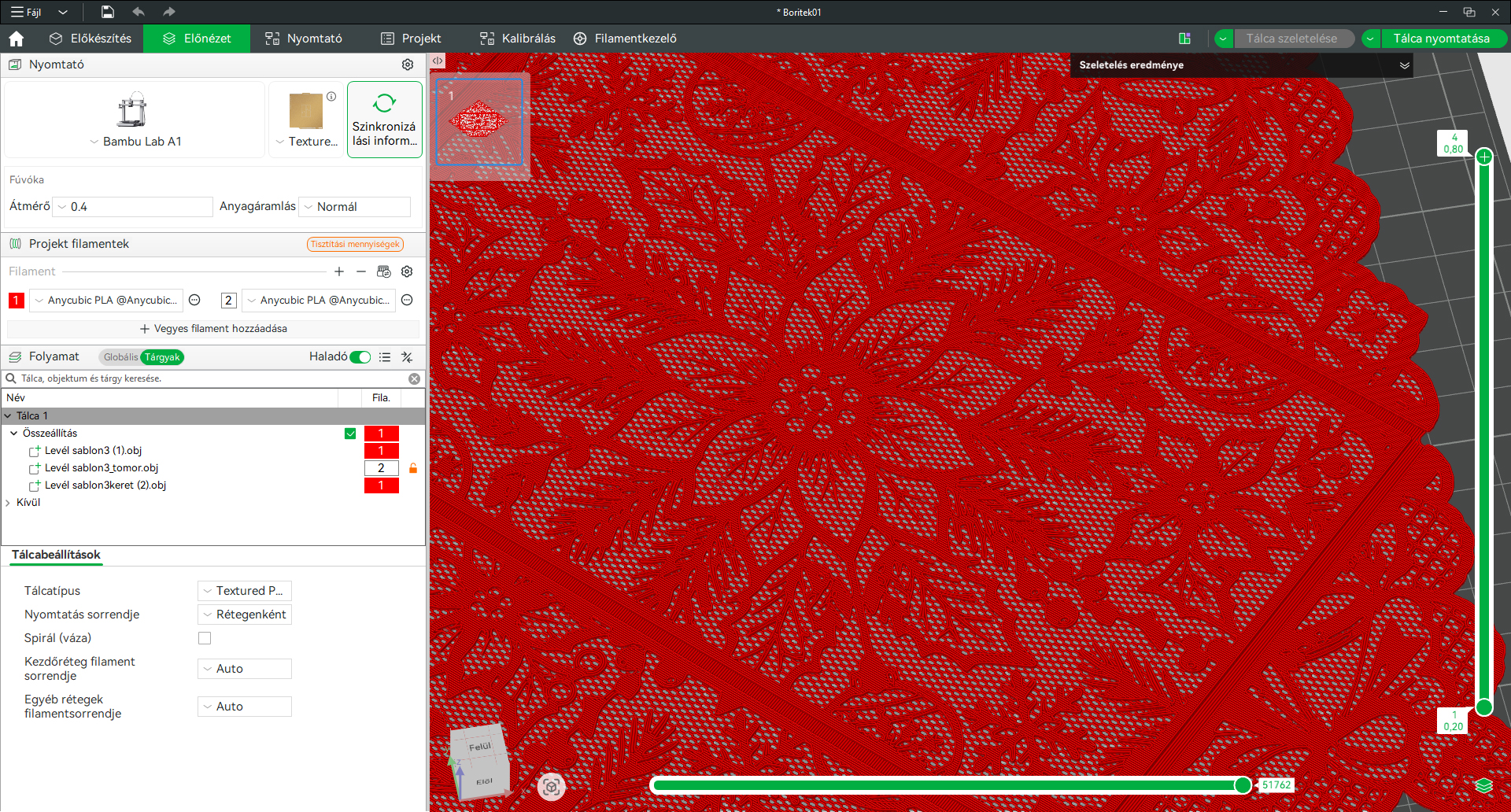Clear the object search field

415,379
